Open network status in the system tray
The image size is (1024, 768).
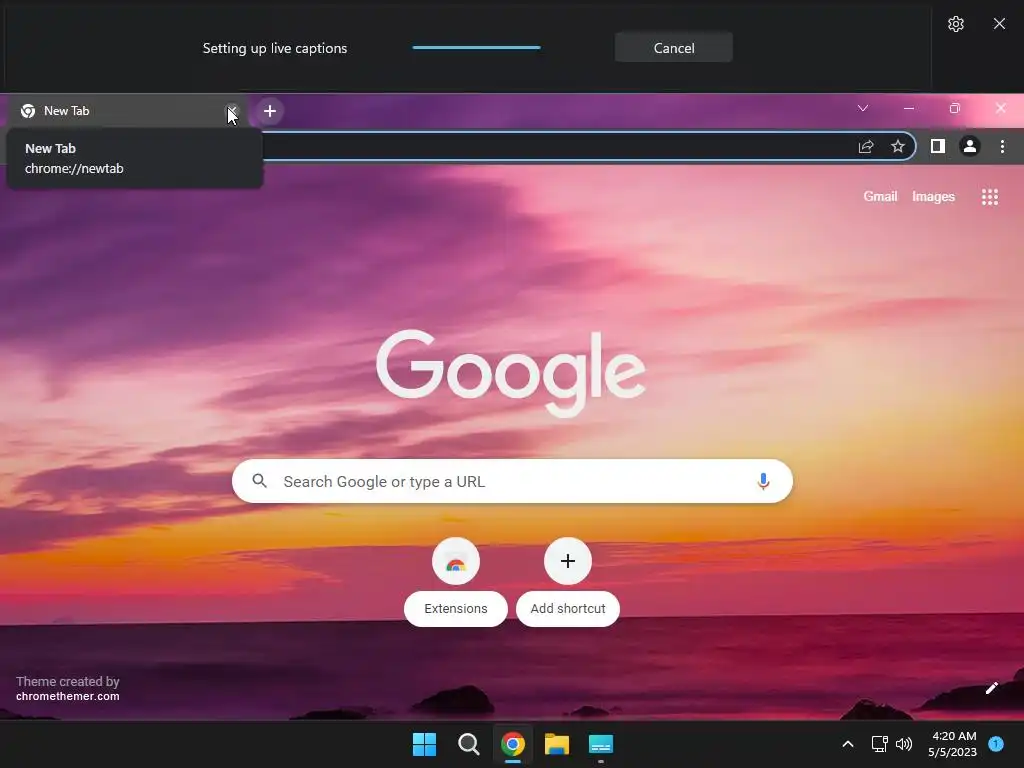(x=880, y=744)
